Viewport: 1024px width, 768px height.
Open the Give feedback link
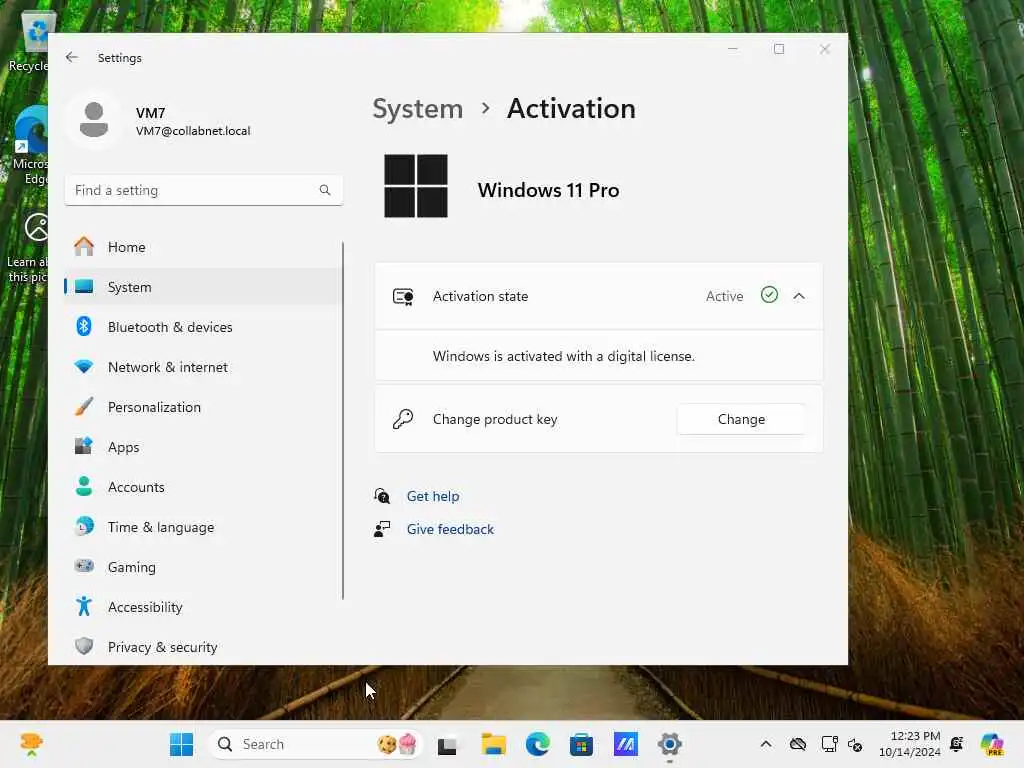point(450,529)
